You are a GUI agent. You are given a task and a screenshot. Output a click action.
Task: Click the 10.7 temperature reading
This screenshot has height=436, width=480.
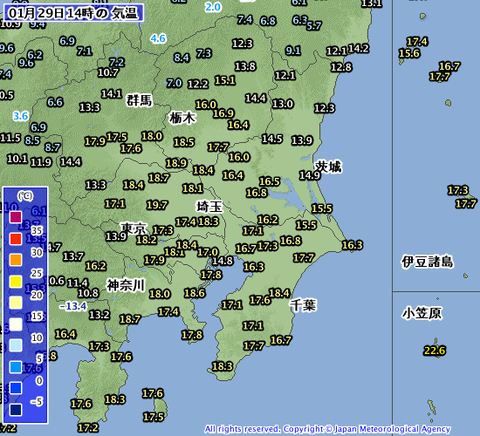point(108,72)
